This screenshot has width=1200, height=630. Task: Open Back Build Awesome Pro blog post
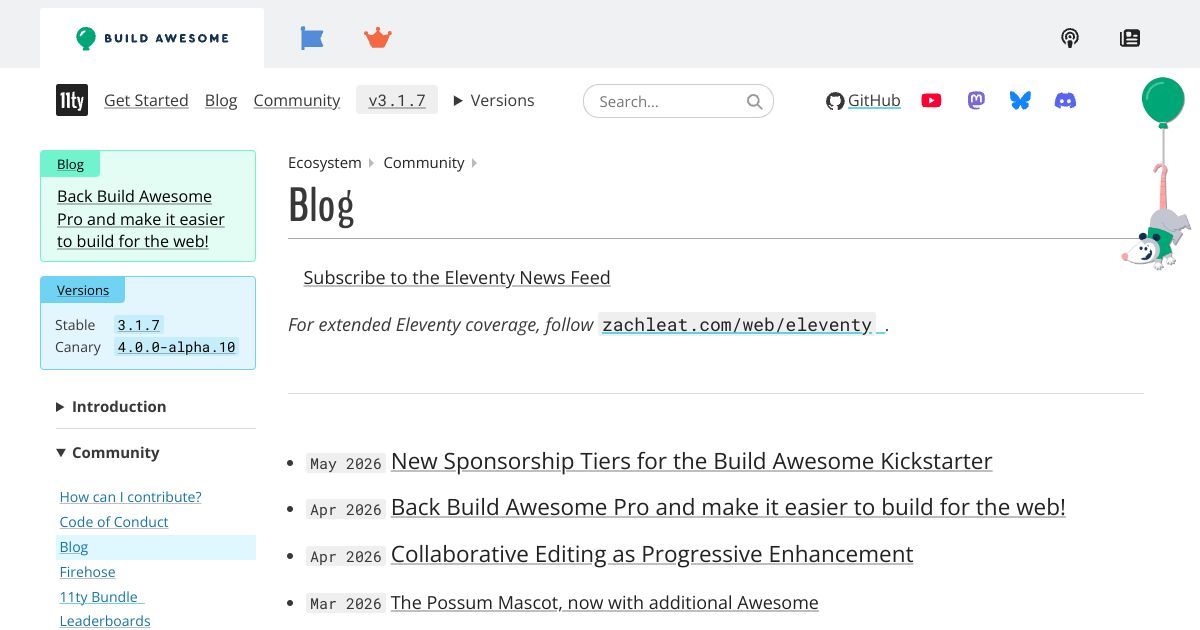[728, 507]
